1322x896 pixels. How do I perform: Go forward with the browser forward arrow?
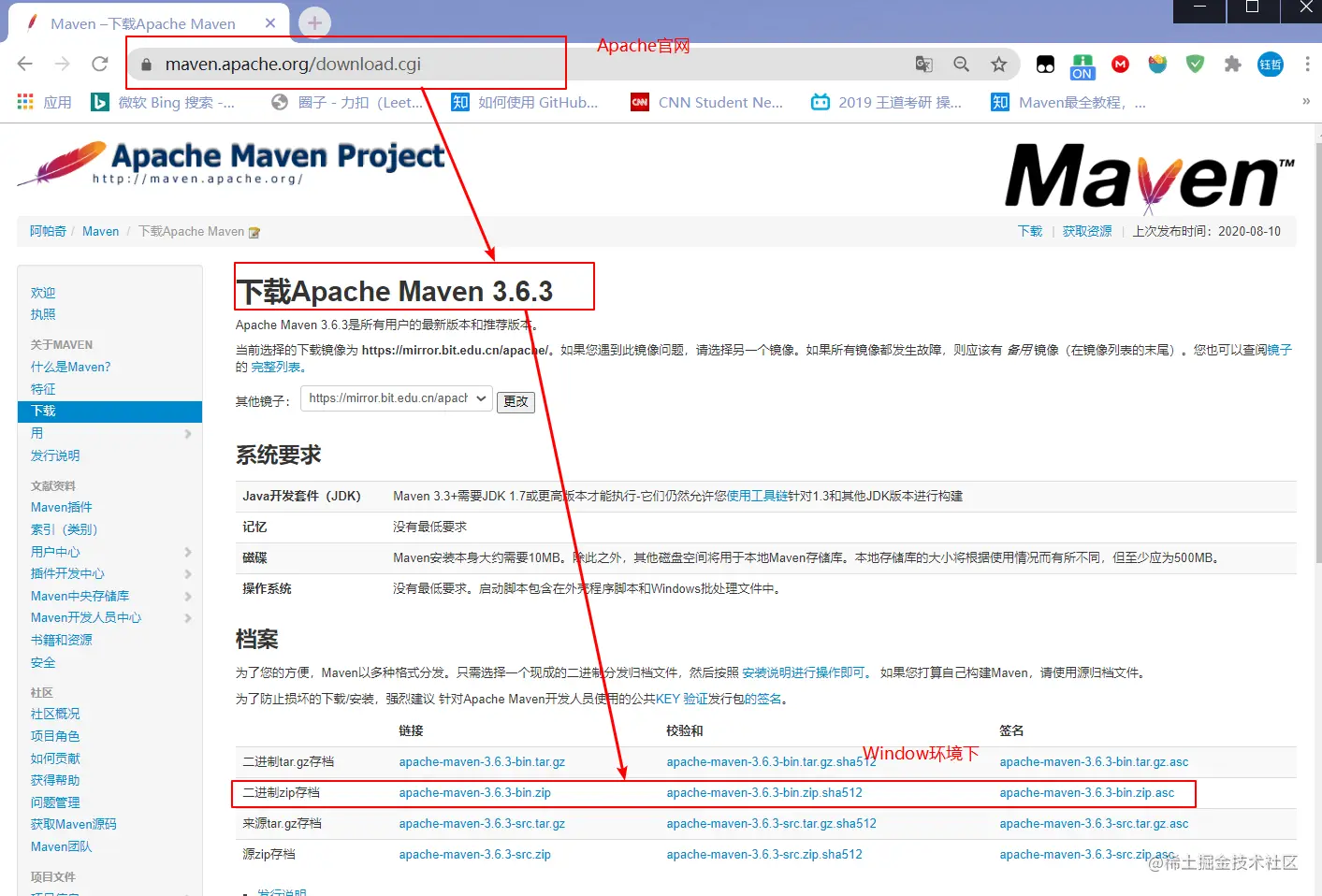click(63, 64)
